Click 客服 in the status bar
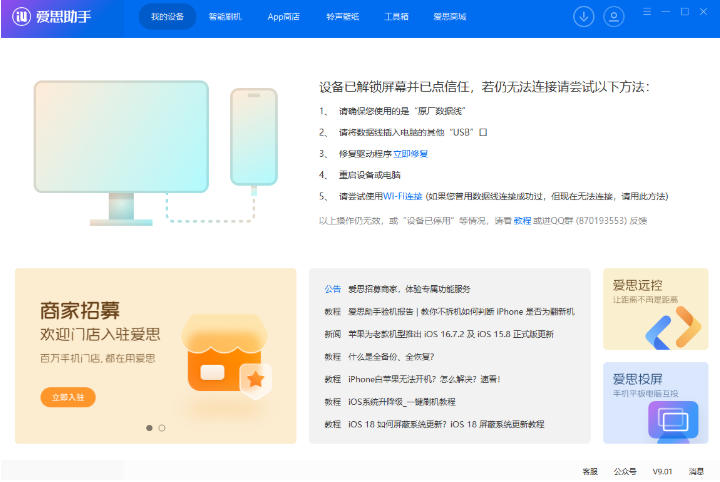The height and width of the screenshot is (482, 720). [590, 471]
